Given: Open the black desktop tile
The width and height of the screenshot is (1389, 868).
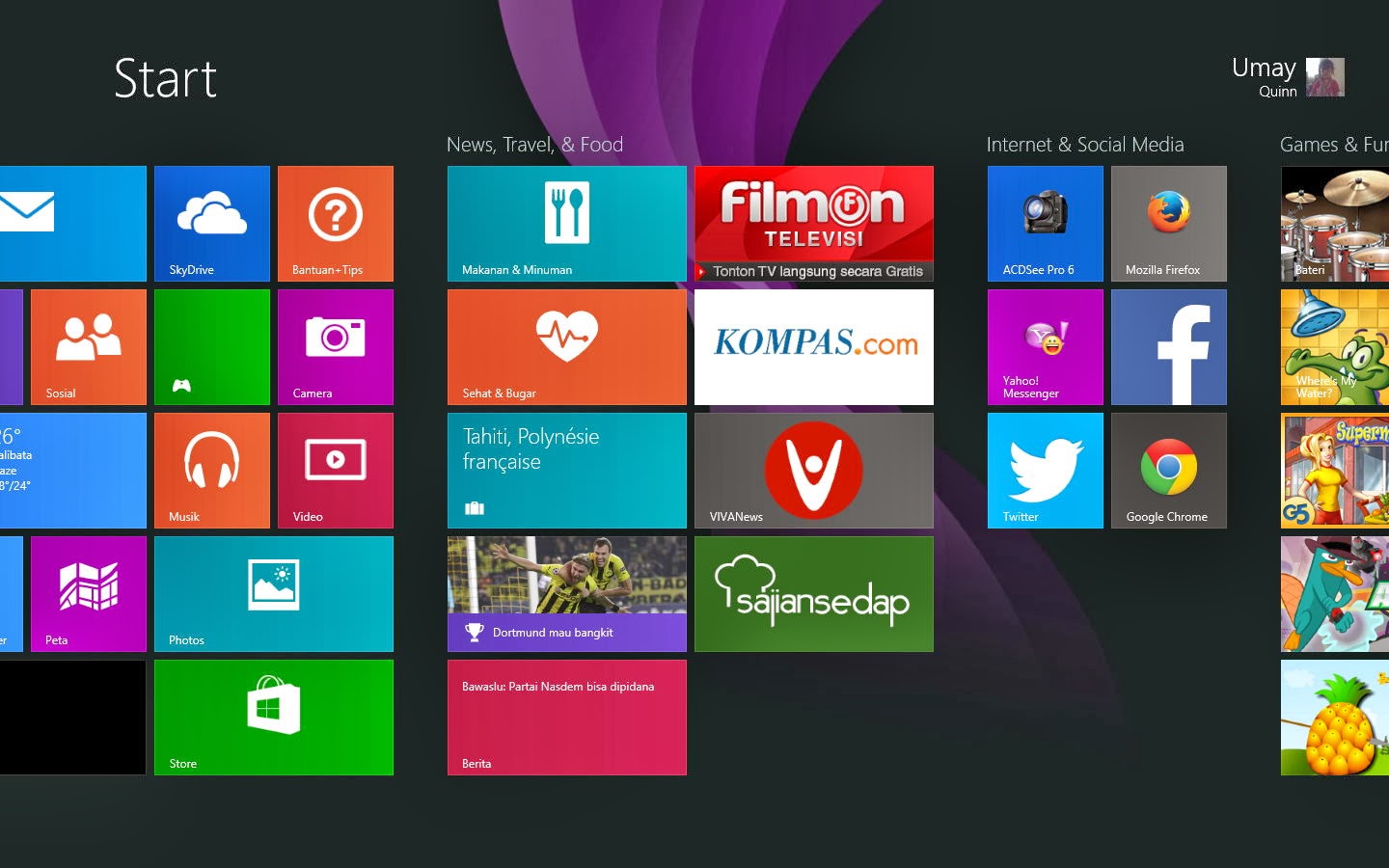Looking at the screenshot, I should (72, 718).
